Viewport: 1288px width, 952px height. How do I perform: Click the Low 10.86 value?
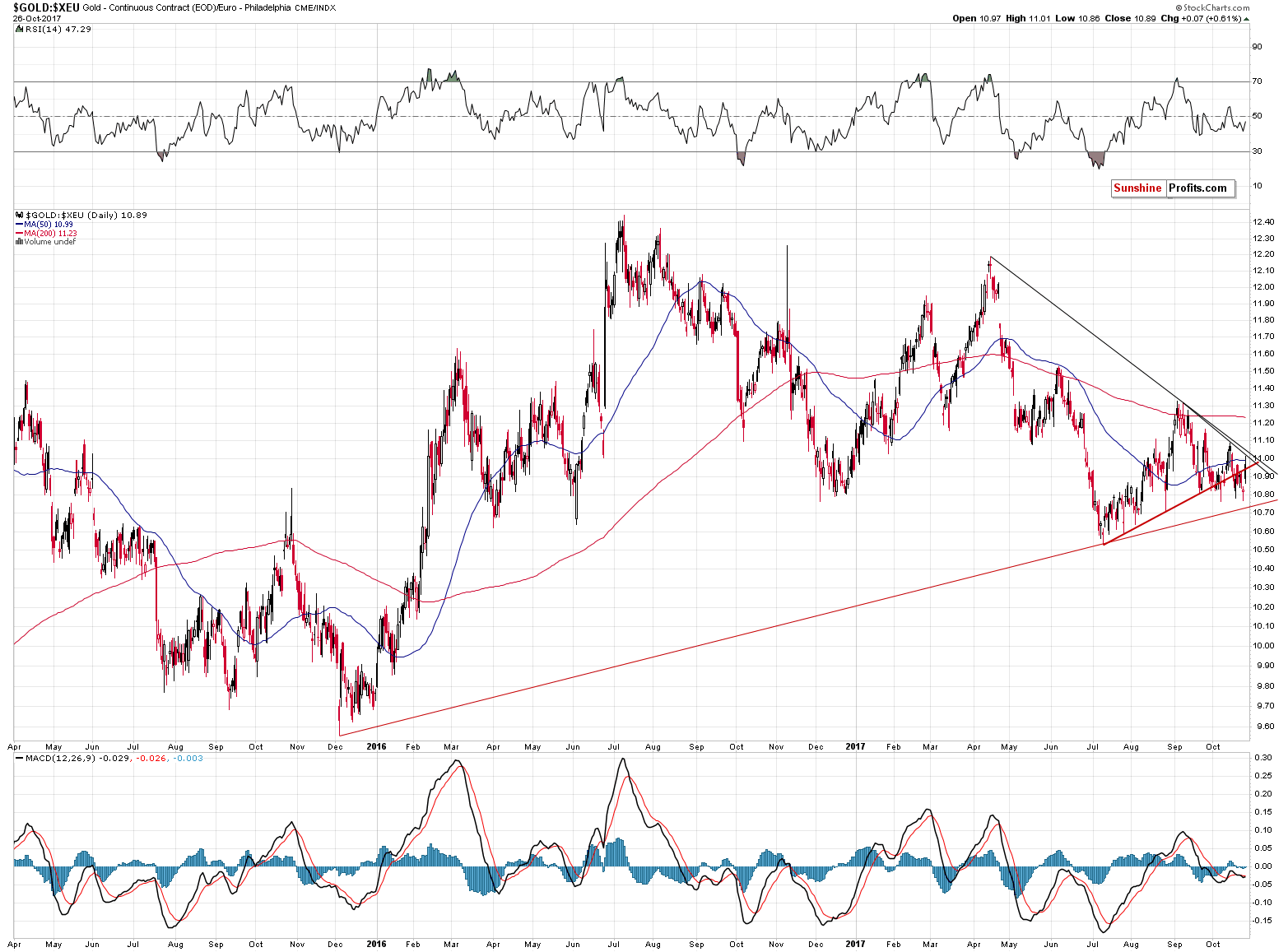pyautogui.click(x=1076, y=18)
